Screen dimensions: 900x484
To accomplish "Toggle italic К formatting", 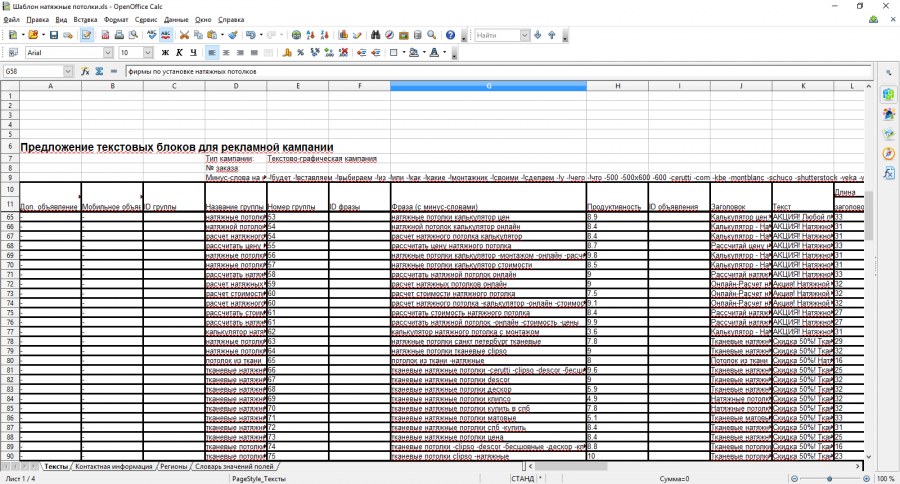I will [x=180, y=53].
